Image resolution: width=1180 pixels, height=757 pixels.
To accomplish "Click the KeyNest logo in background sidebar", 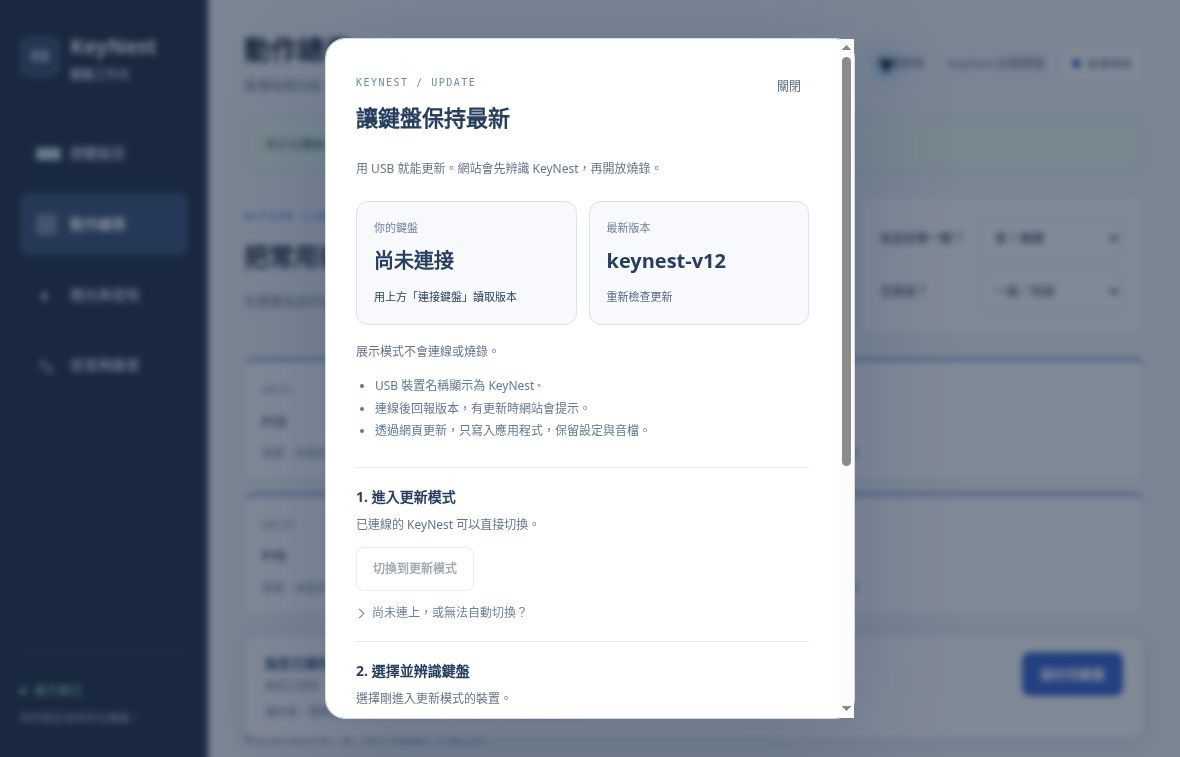I will (39, 56).
